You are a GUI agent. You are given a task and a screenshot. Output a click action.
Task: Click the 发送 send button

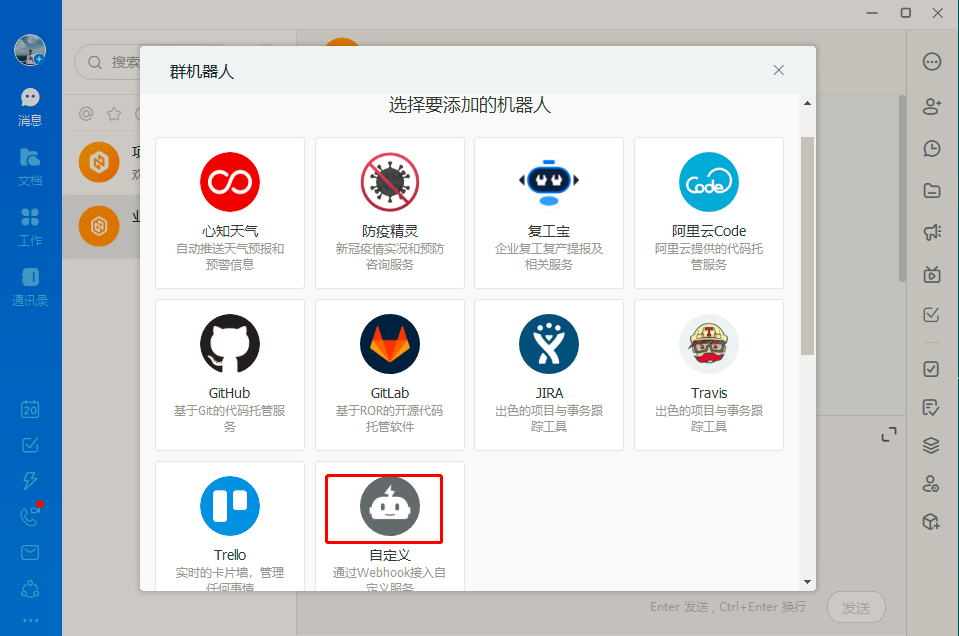856,608
